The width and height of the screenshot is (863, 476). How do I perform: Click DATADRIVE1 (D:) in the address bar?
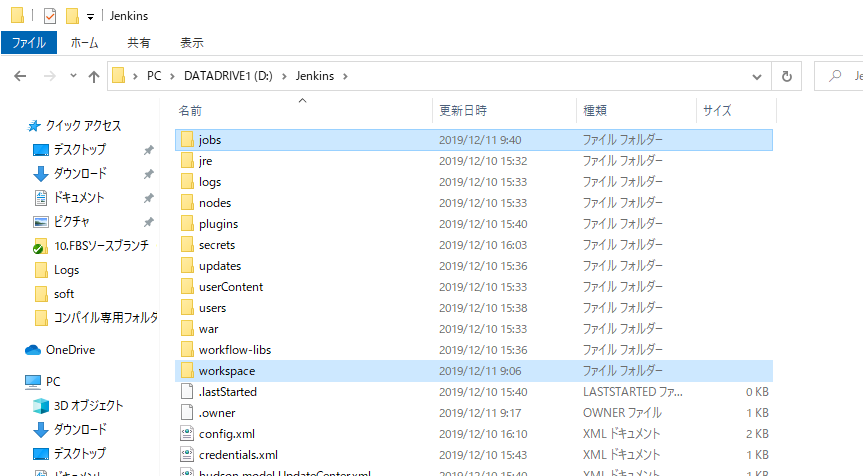[228, 76]
